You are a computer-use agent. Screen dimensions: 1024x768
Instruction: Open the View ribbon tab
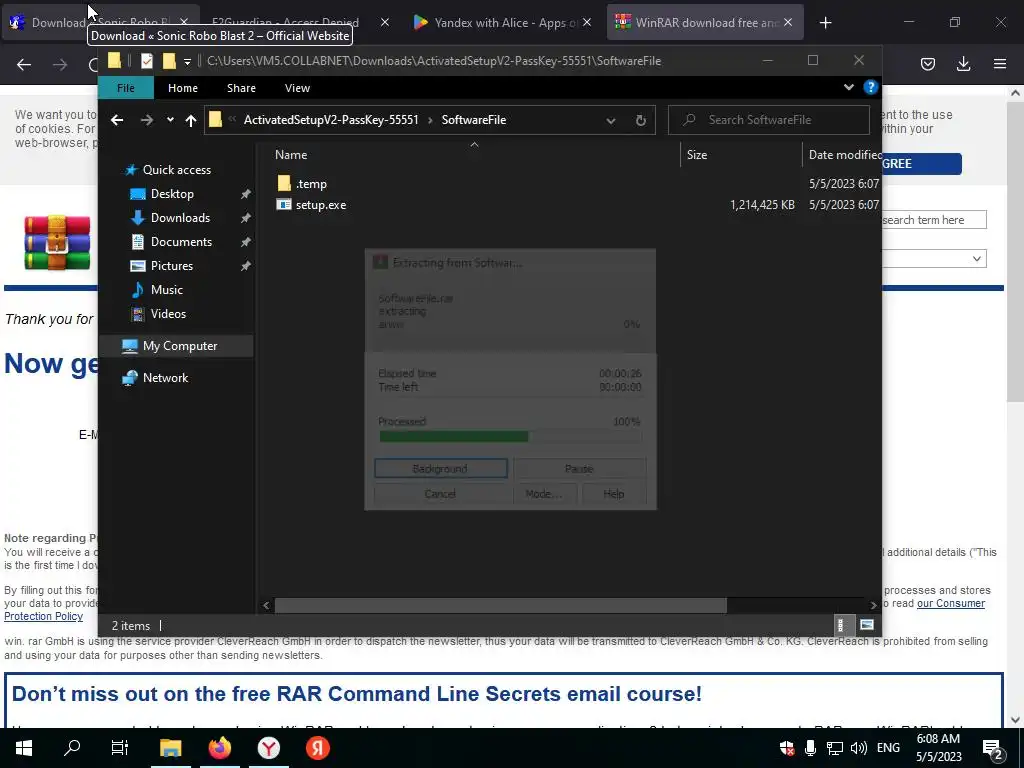pyautogui.click(x=297, y=88)
